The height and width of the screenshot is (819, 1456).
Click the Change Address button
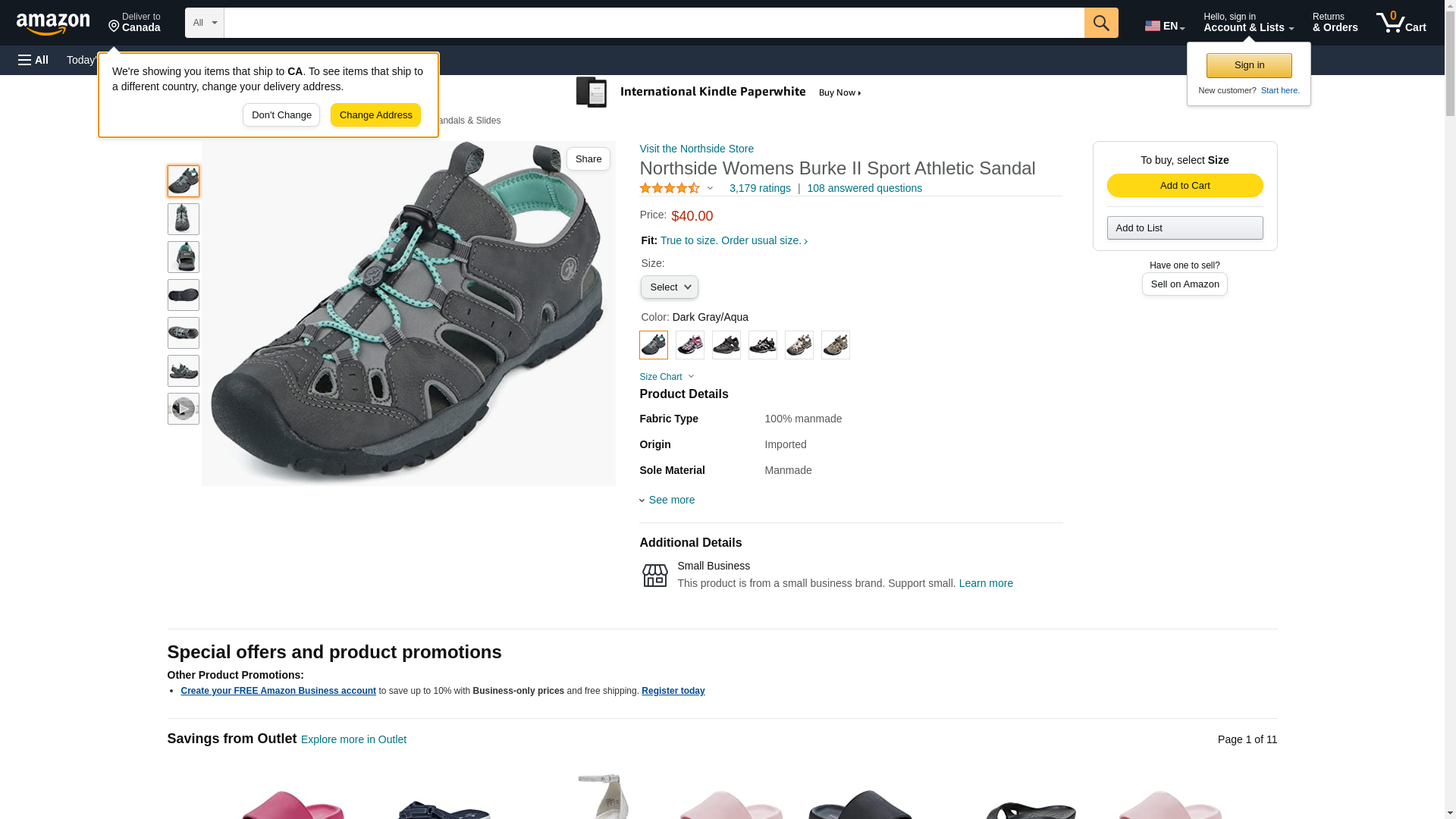375,115
